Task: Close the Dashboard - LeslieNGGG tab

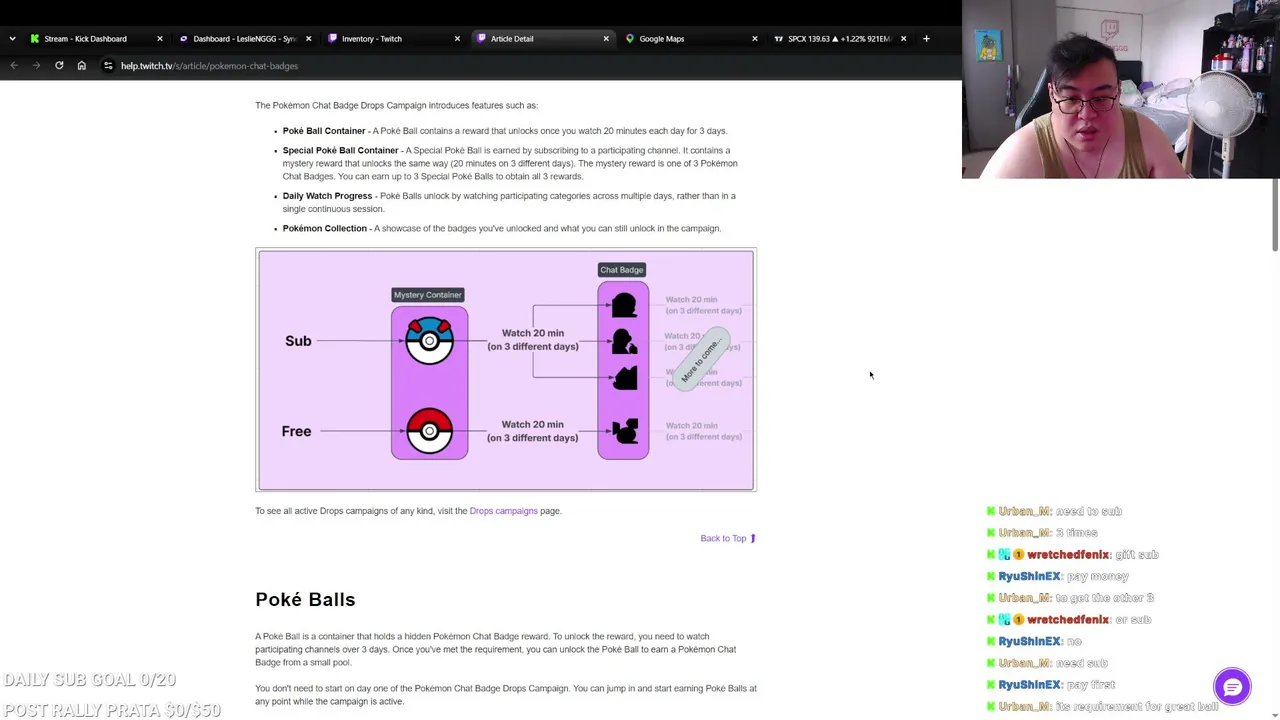Action: point(308,39)
